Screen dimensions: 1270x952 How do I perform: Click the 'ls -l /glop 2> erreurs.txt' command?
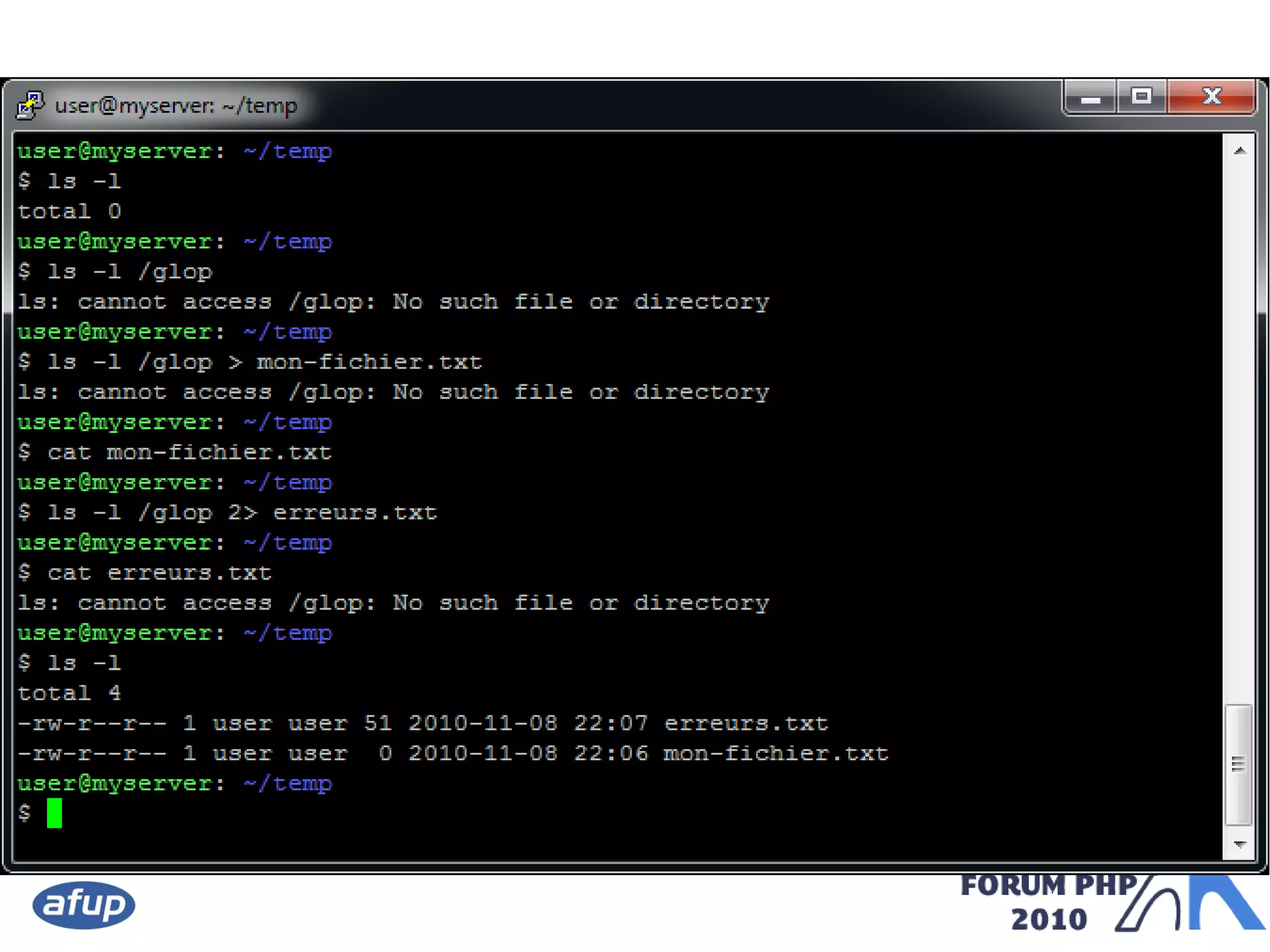(x=242, y=513)
